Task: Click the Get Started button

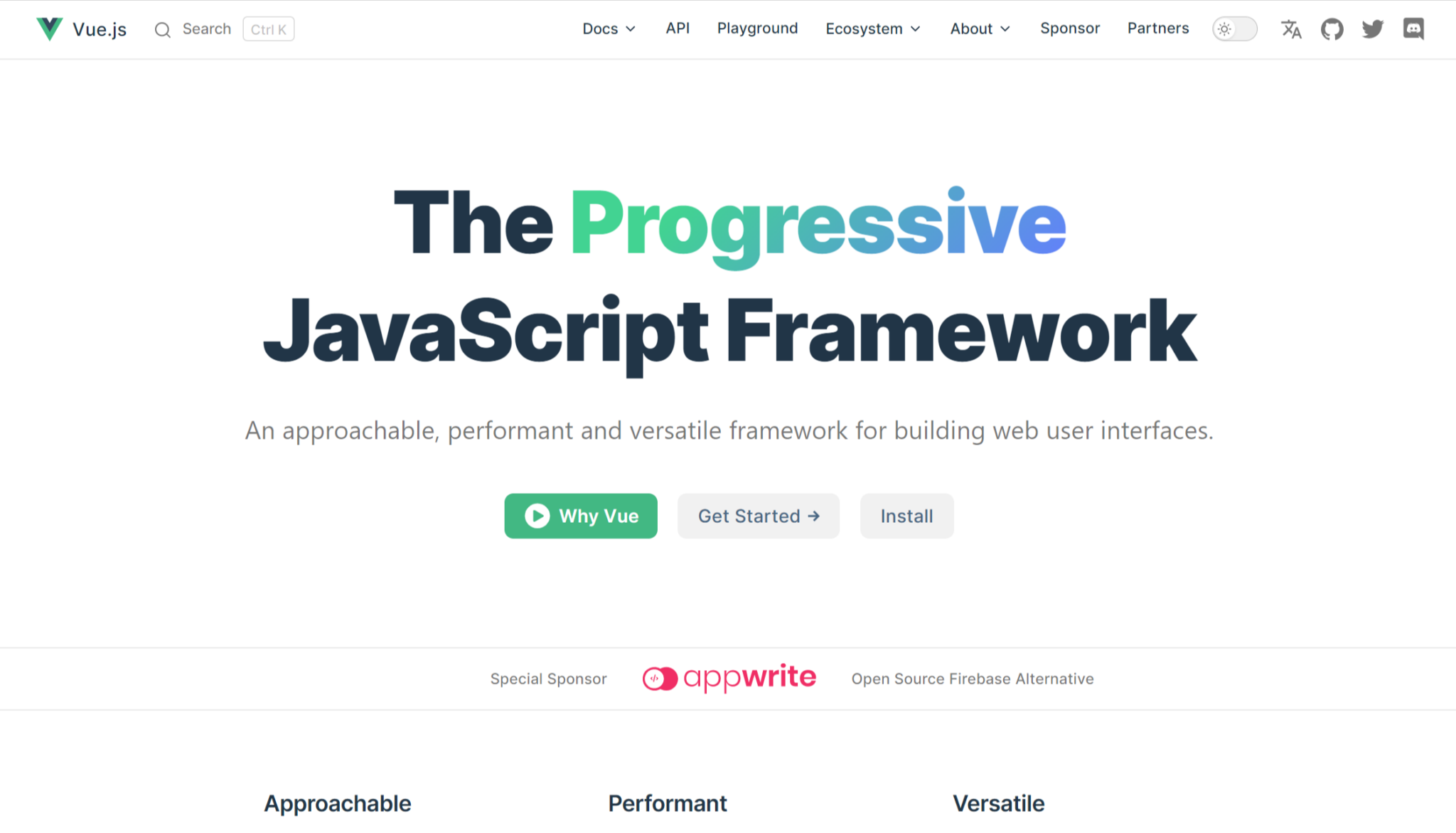Action: coord(759,516)
